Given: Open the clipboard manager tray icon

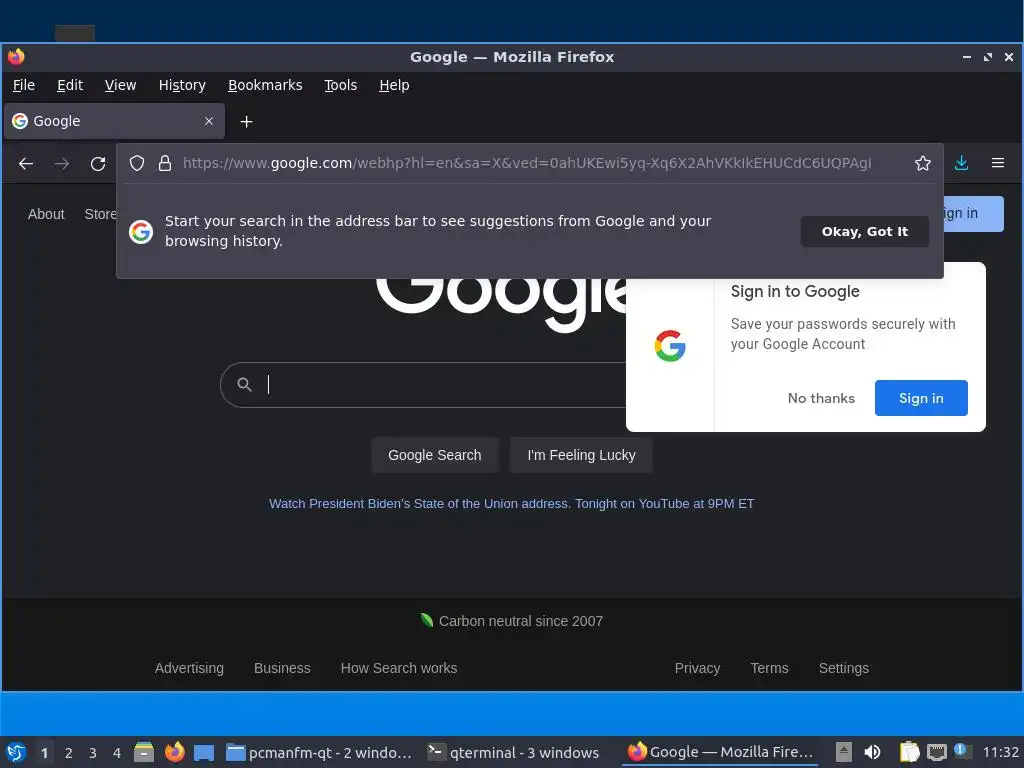Looking at the screenshot, I should pos(909,752).
